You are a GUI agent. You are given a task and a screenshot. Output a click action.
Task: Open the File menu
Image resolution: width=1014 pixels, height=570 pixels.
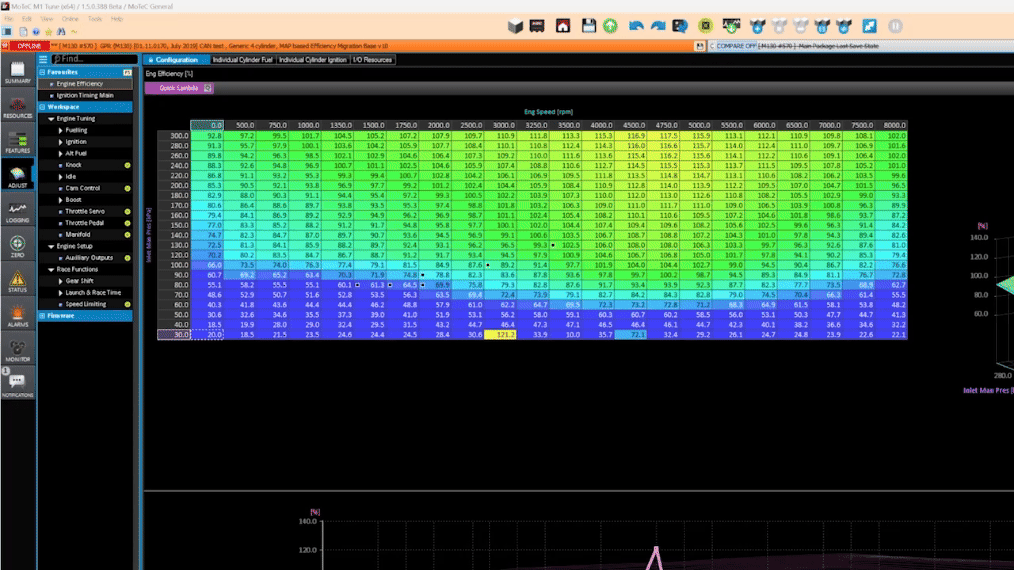pyautogui.click(x=8, y=19)
